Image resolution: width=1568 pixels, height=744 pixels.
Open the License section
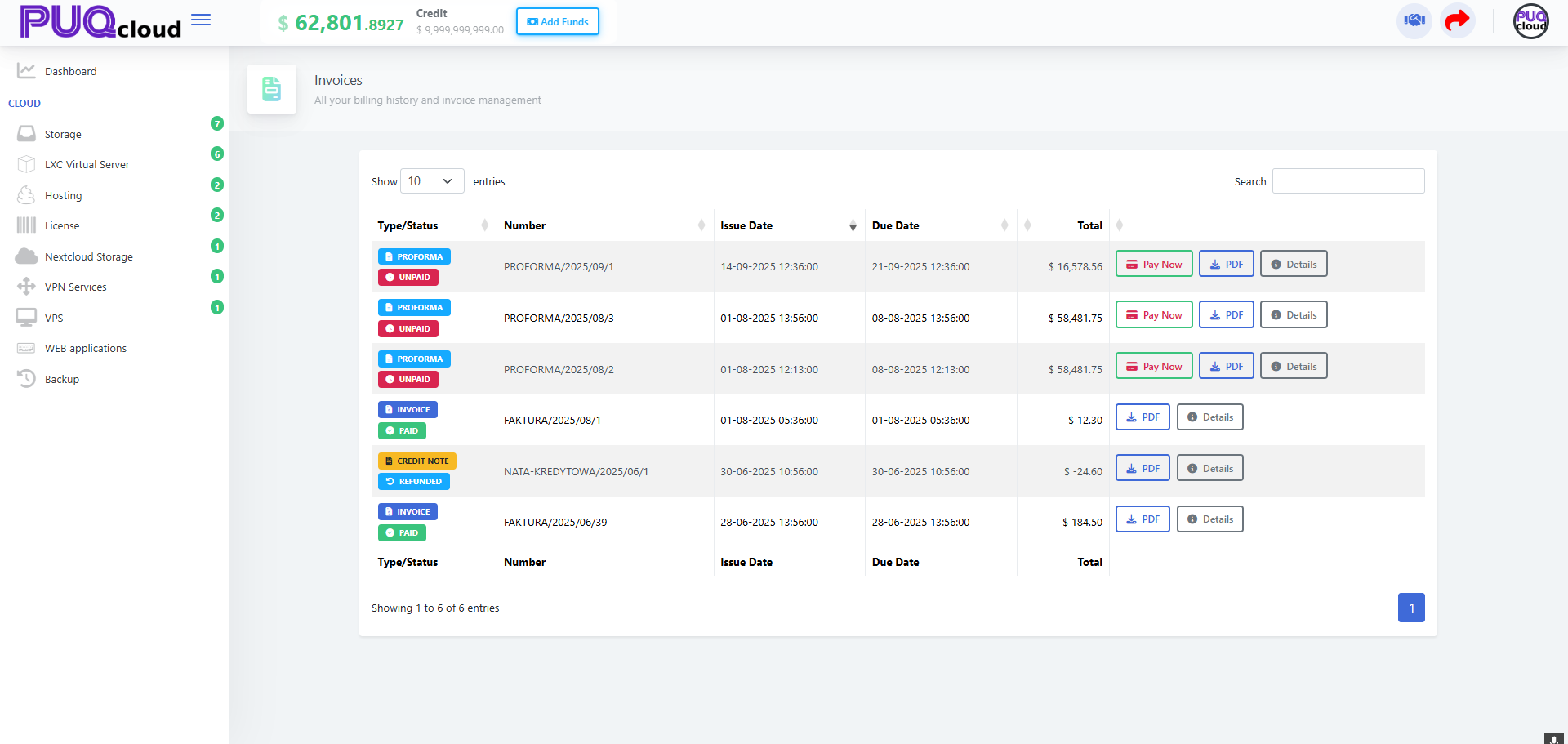62,225
